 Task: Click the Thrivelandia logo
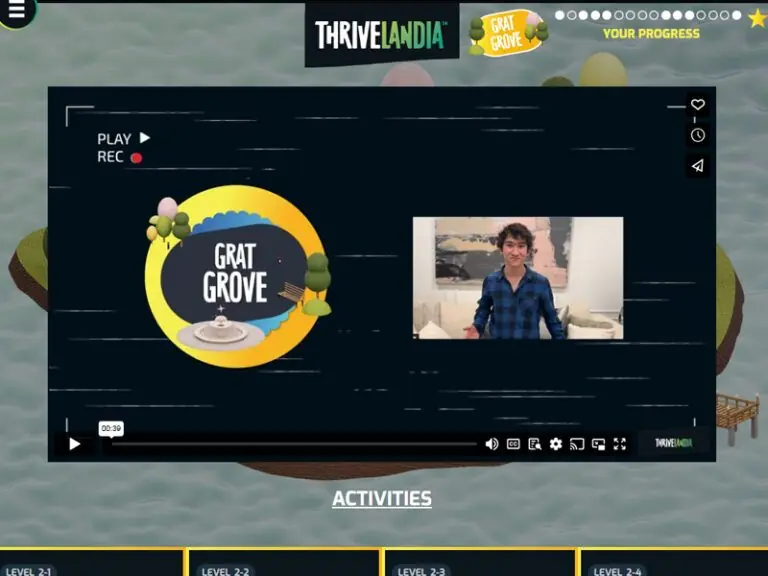coord(381,34)
